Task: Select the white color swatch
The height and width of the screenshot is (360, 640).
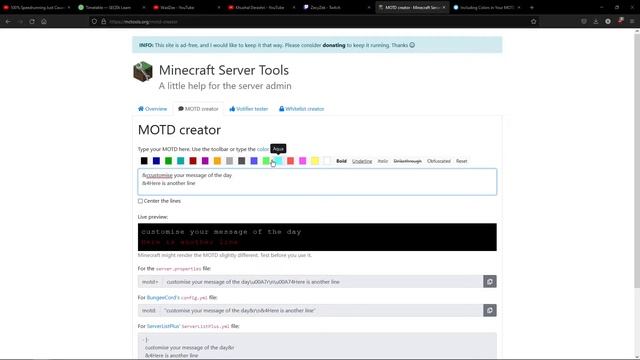Action: pyautogui.click(x=327, y=161)
